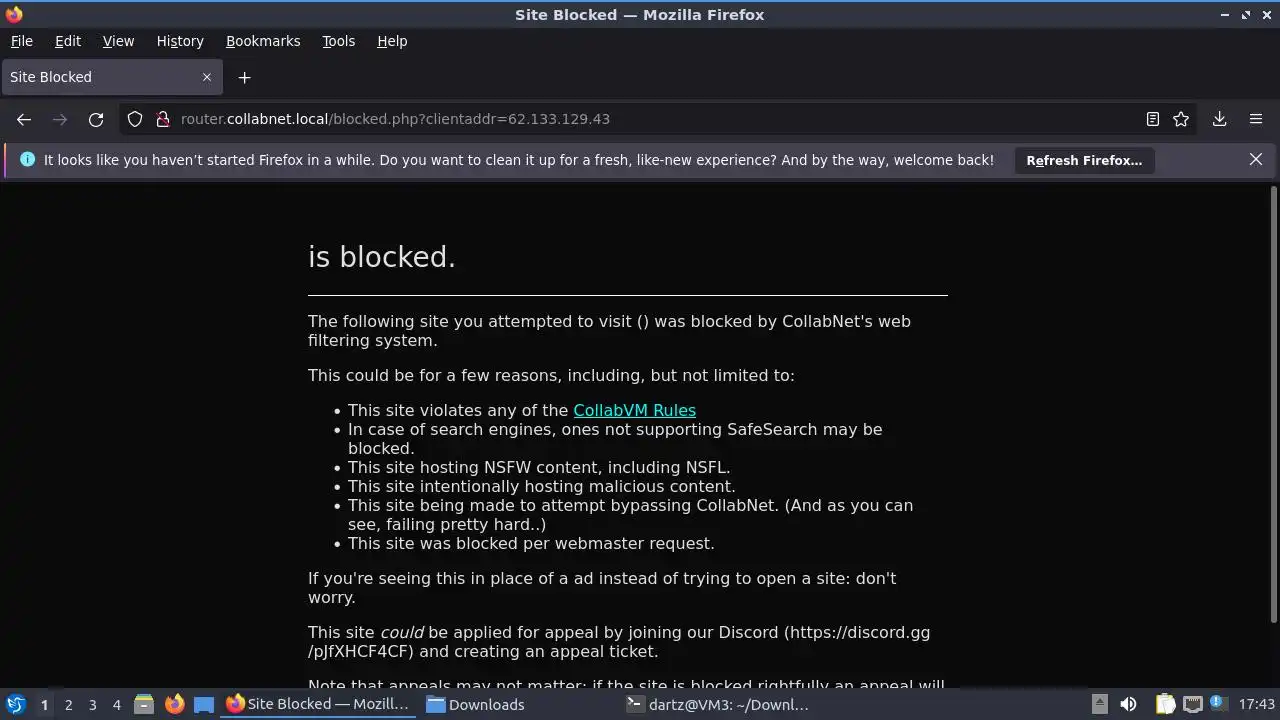Click the Refresh Firefox… button

pyautogui.click(x=1084, y=160)
